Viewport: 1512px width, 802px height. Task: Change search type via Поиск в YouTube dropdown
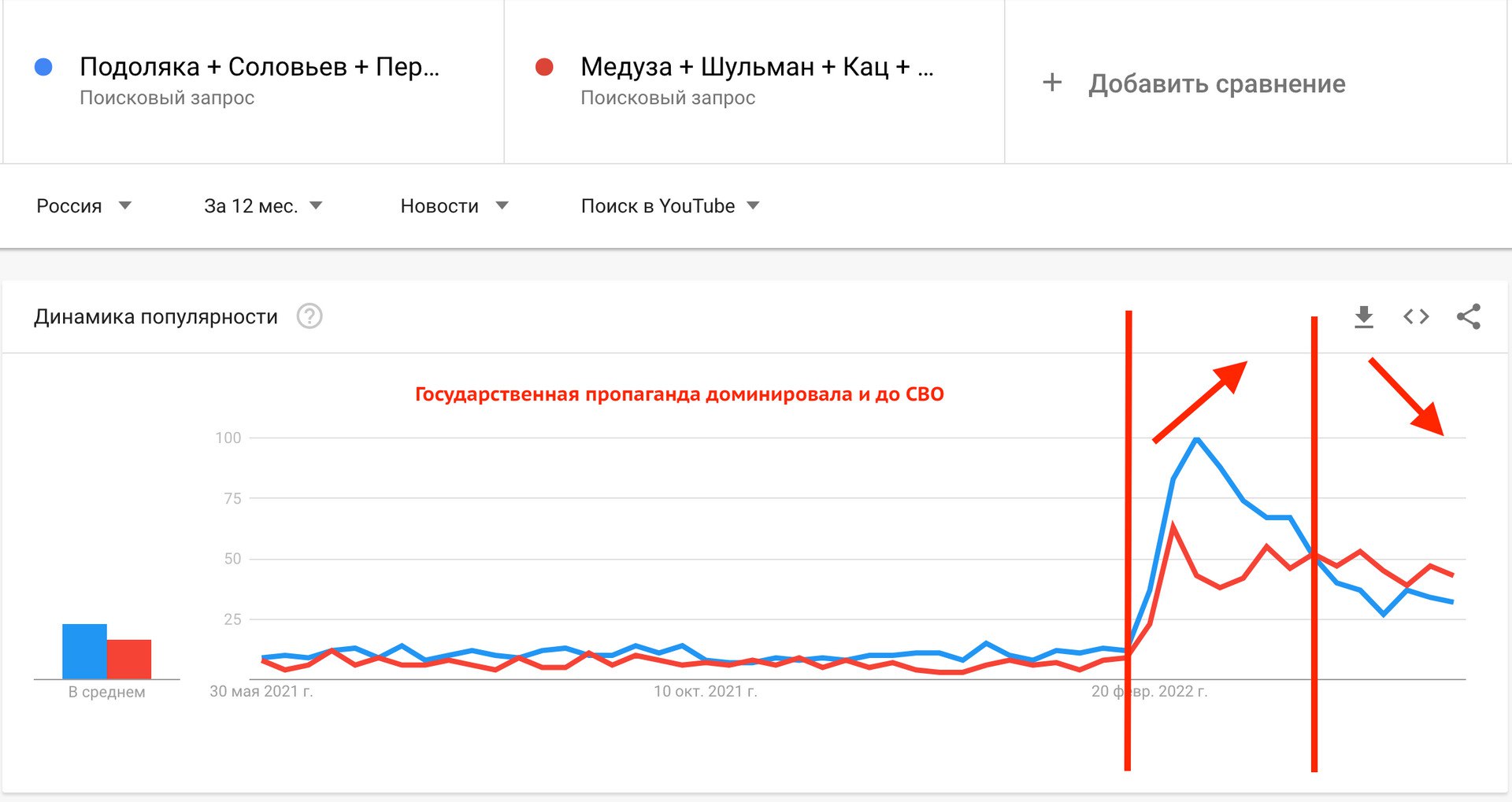click(x=668, y=205)
